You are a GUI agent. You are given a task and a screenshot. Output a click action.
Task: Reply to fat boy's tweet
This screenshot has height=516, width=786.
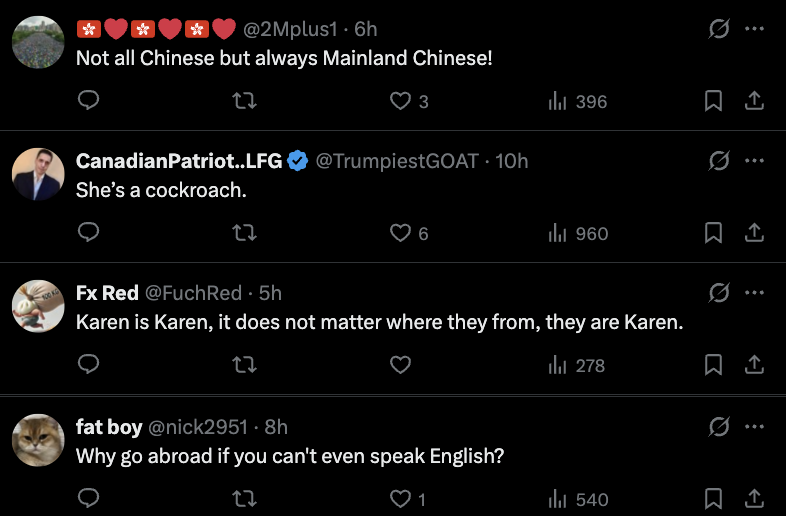[88, 499]
